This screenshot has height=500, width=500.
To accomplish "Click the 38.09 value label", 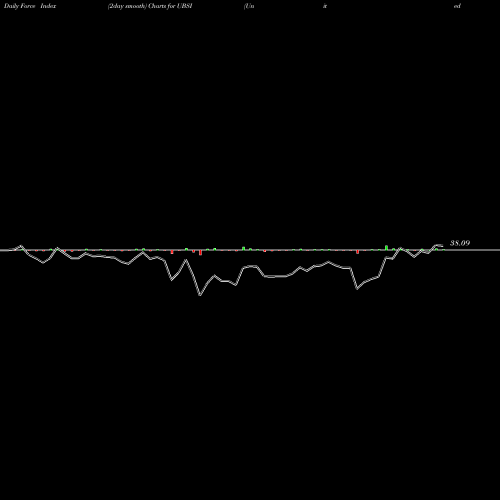I will pyautogui.click(x=460, y=243).
